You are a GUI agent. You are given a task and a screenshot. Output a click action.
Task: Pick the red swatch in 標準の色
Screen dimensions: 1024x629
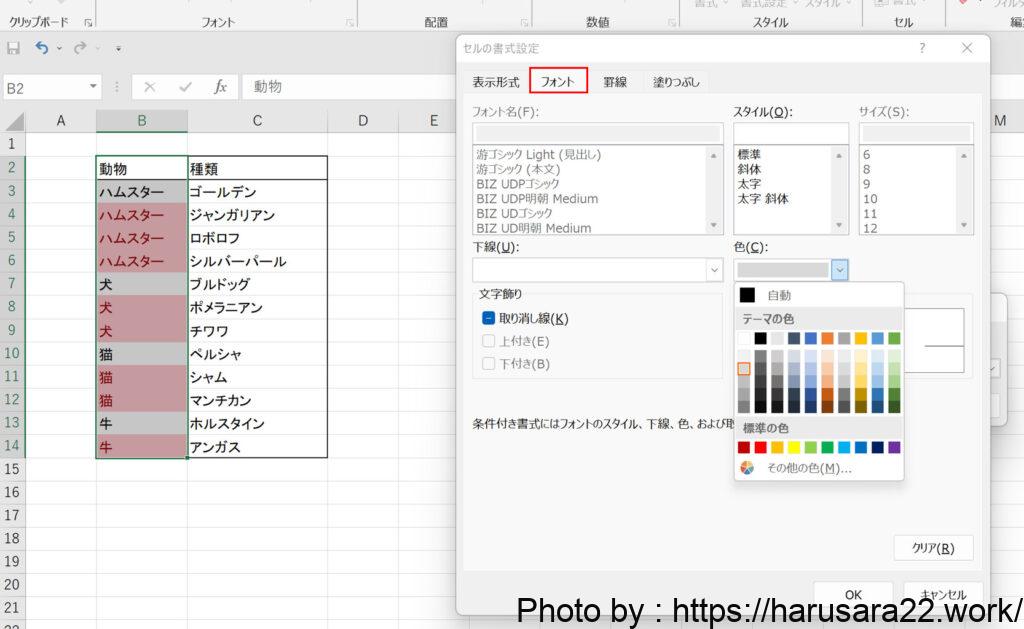pyautogui.click(x=761, y=447)
